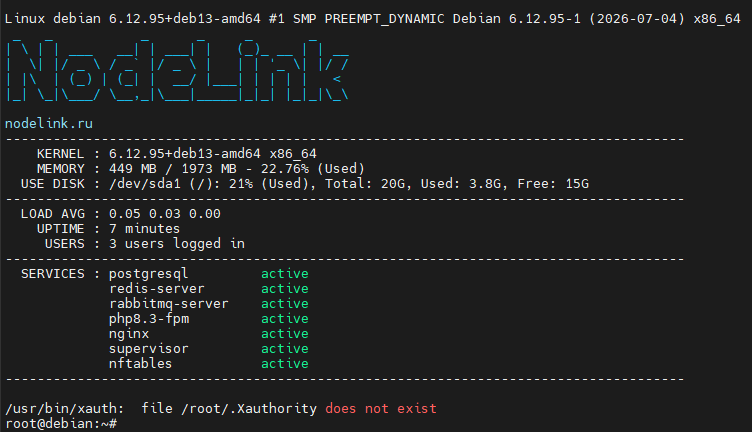This screenshot has width=752, height=432.
Task: Click the NodeLink ASCII art logo
Action: point(177,70)
